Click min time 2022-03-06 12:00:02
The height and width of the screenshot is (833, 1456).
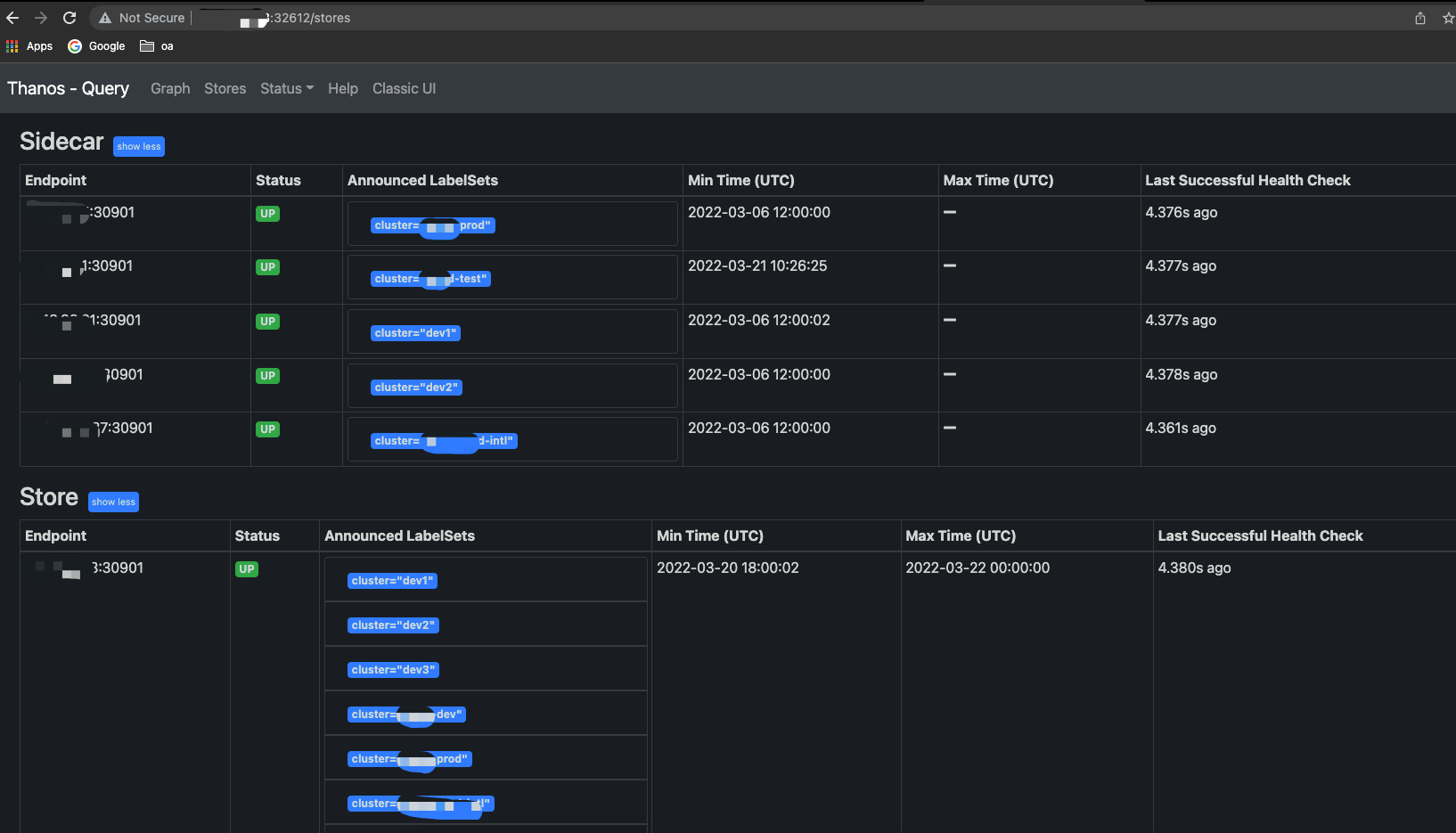(x=759, y=320)
